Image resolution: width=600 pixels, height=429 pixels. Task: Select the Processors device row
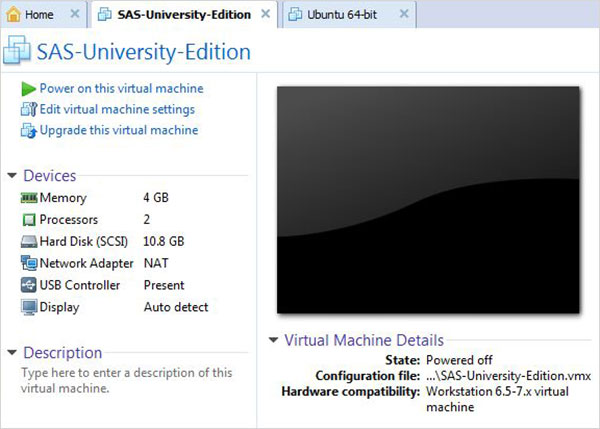click(x=86, y=220)
